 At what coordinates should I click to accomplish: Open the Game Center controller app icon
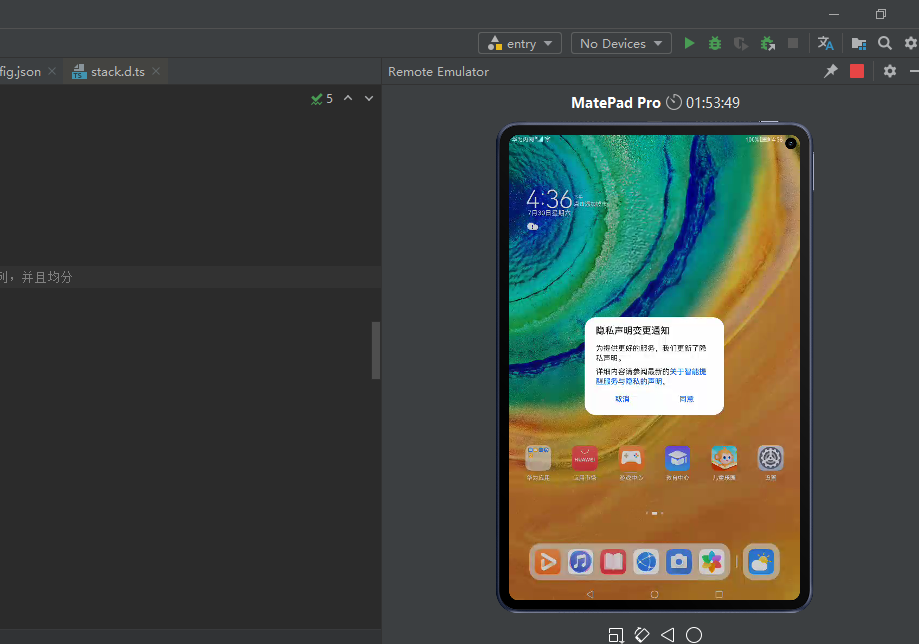(x=631, y=458)
